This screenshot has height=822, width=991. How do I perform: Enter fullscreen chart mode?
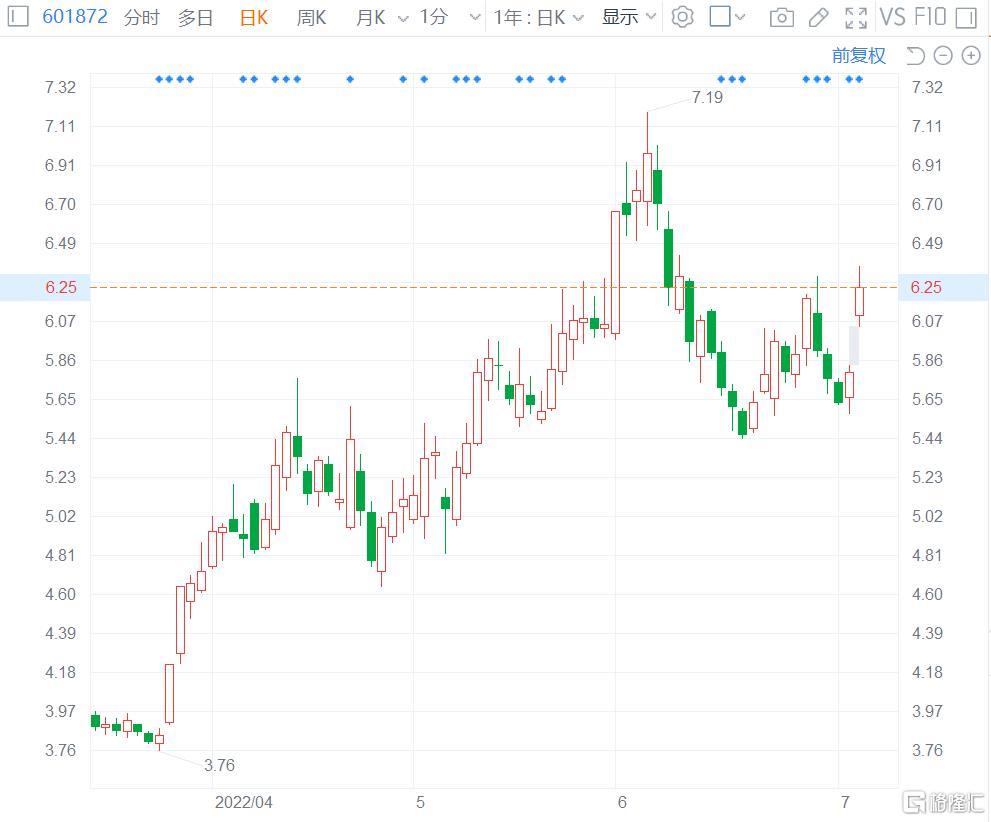tap(856, 18)
